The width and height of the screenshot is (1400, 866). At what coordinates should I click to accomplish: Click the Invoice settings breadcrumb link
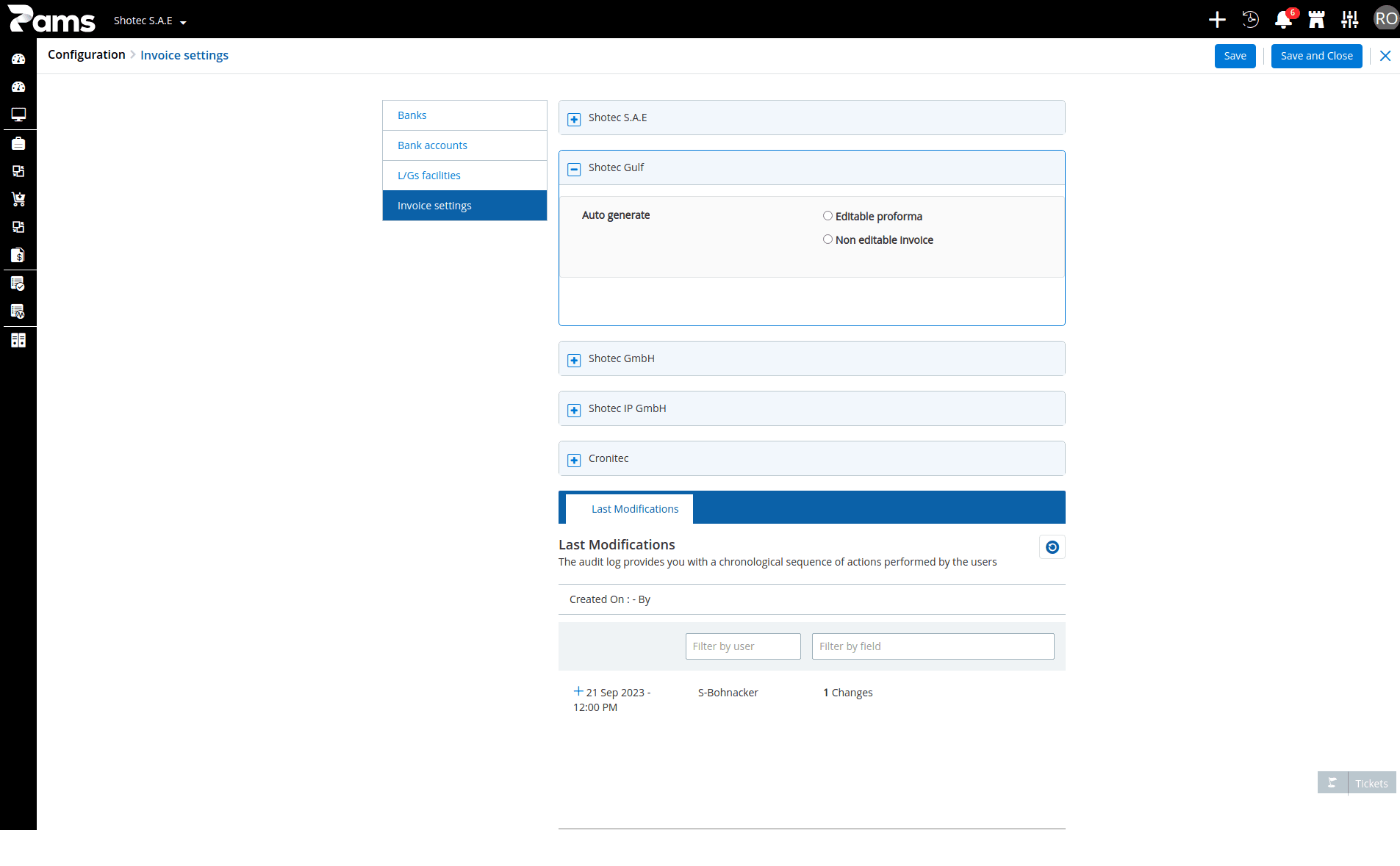184,55
